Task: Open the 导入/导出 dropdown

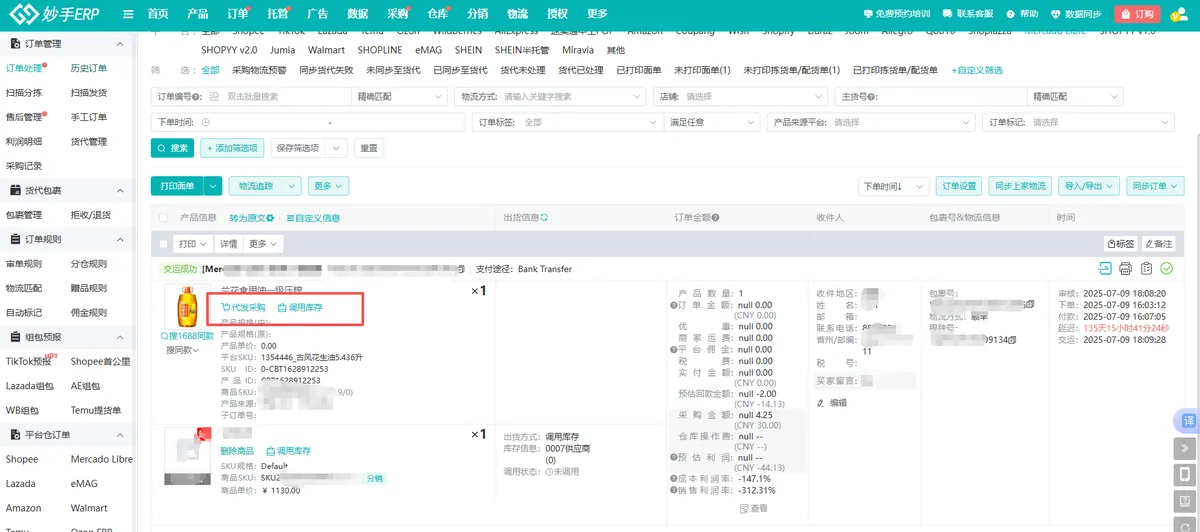Action: click(x=1090, y=186)
